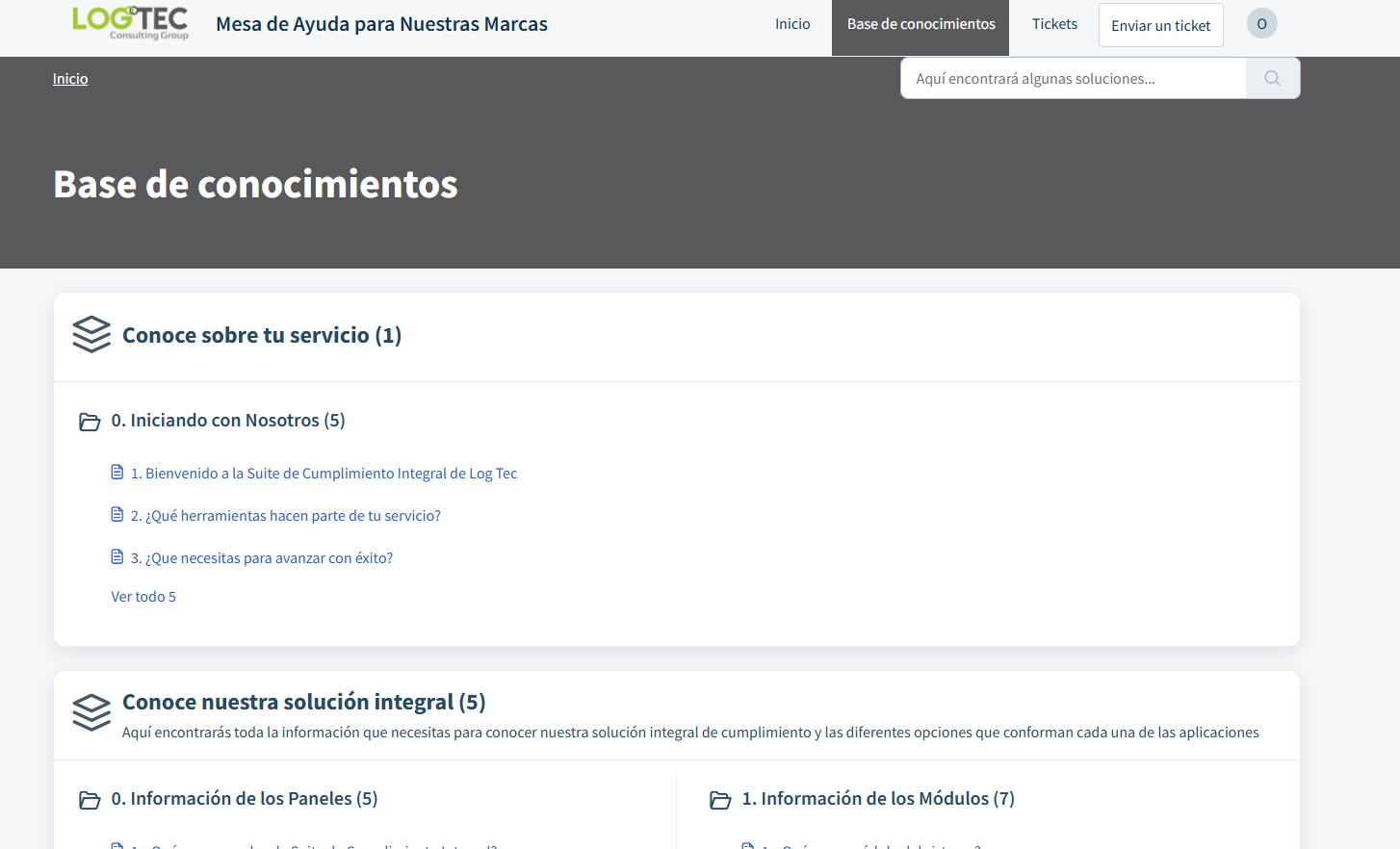This screenshot has height=849, width=1400.
Task: Click folder icon next to Información de los Paneles
Action: coord(90,800)
